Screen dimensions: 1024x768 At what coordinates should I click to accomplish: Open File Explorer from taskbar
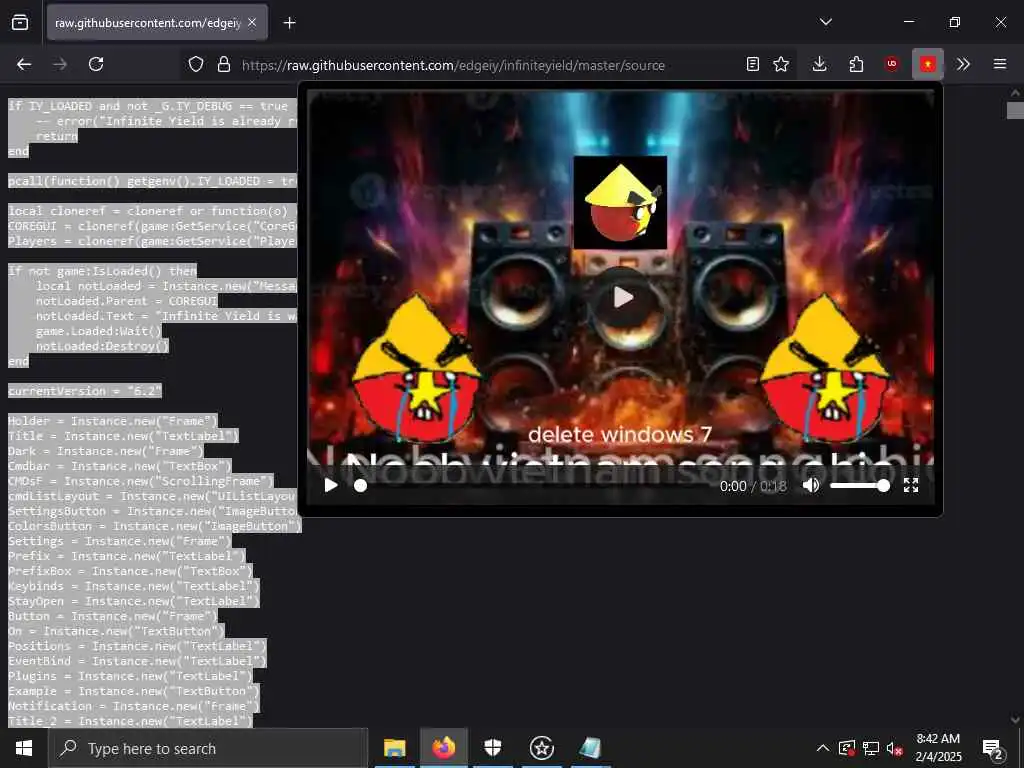click(x=394, y=748)
